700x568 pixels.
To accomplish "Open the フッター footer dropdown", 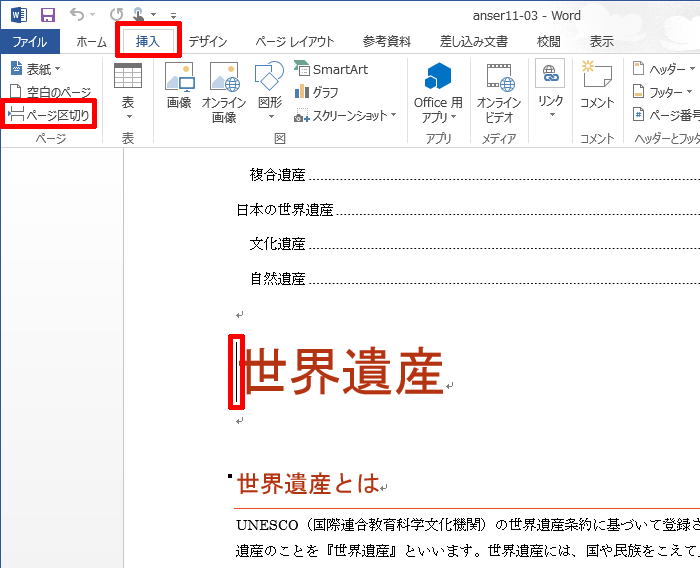I will tap(662, 92).
